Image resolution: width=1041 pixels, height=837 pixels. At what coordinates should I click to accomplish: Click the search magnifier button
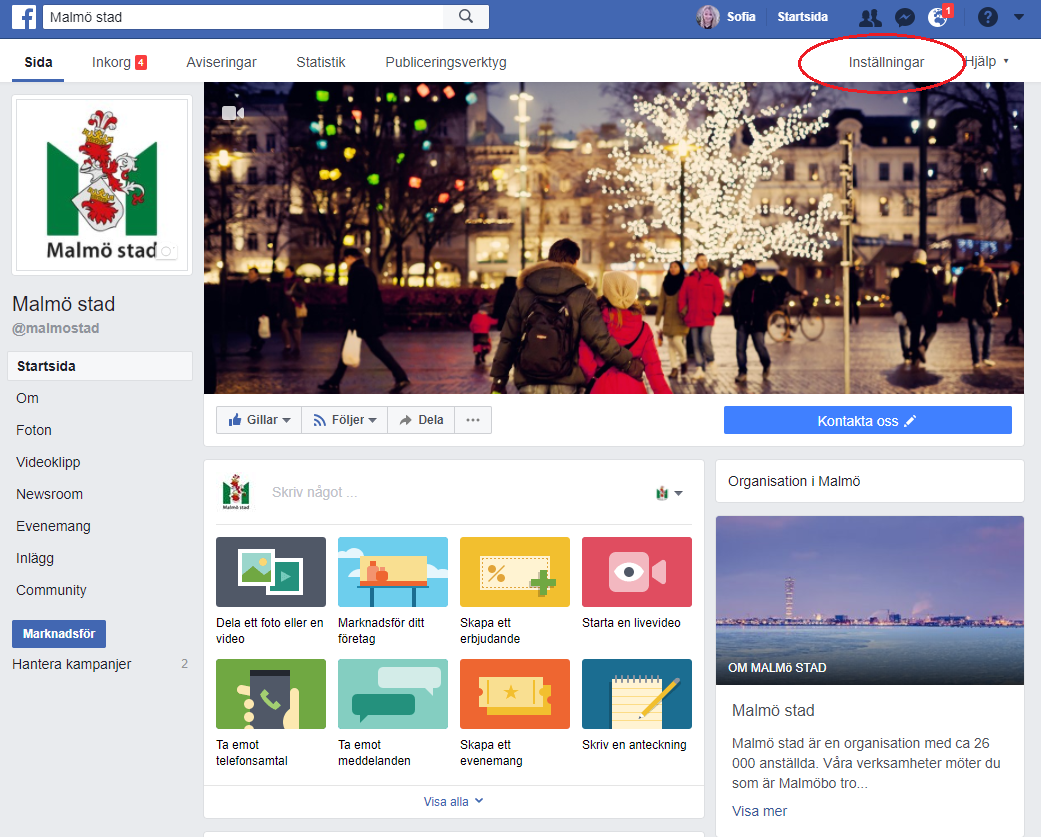466,17
